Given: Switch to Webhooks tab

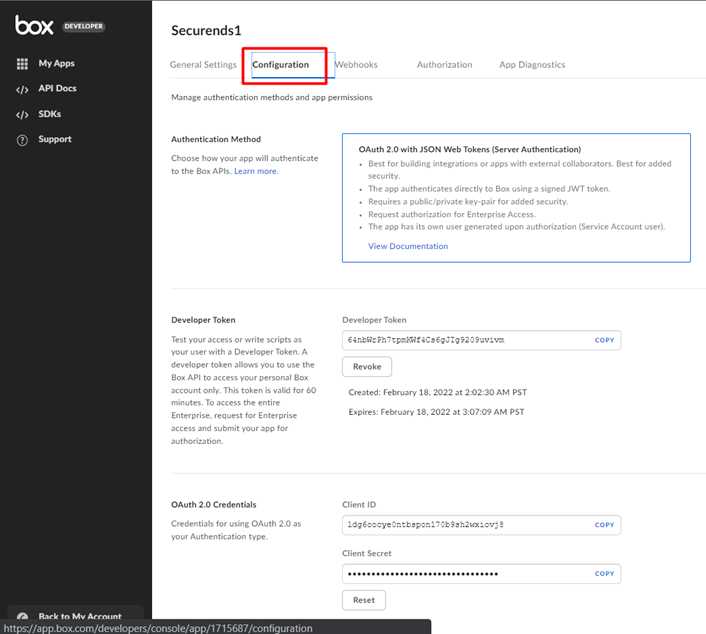Looking at the screenshot, I should pos(356,65).
